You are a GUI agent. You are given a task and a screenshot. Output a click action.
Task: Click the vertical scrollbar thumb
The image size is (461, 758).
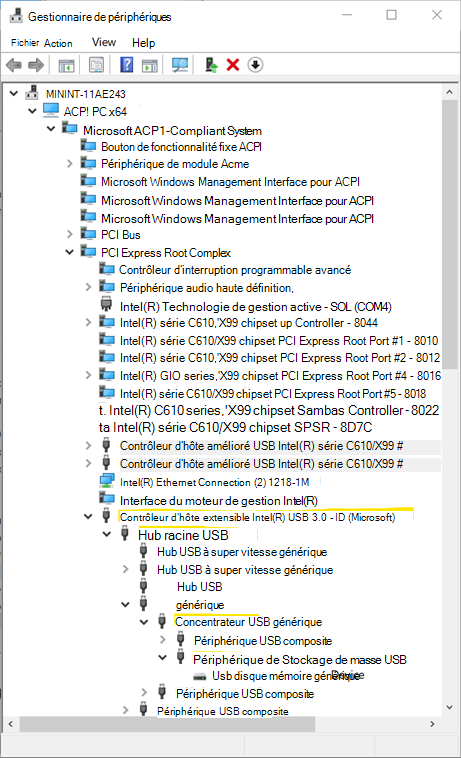tap(450, 235)
